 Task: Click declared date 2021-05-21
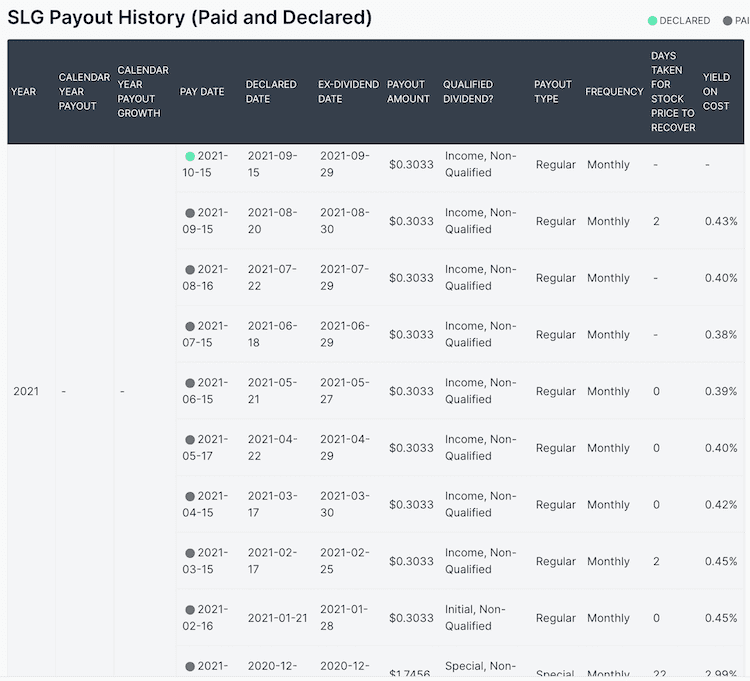tap(272, 391)
